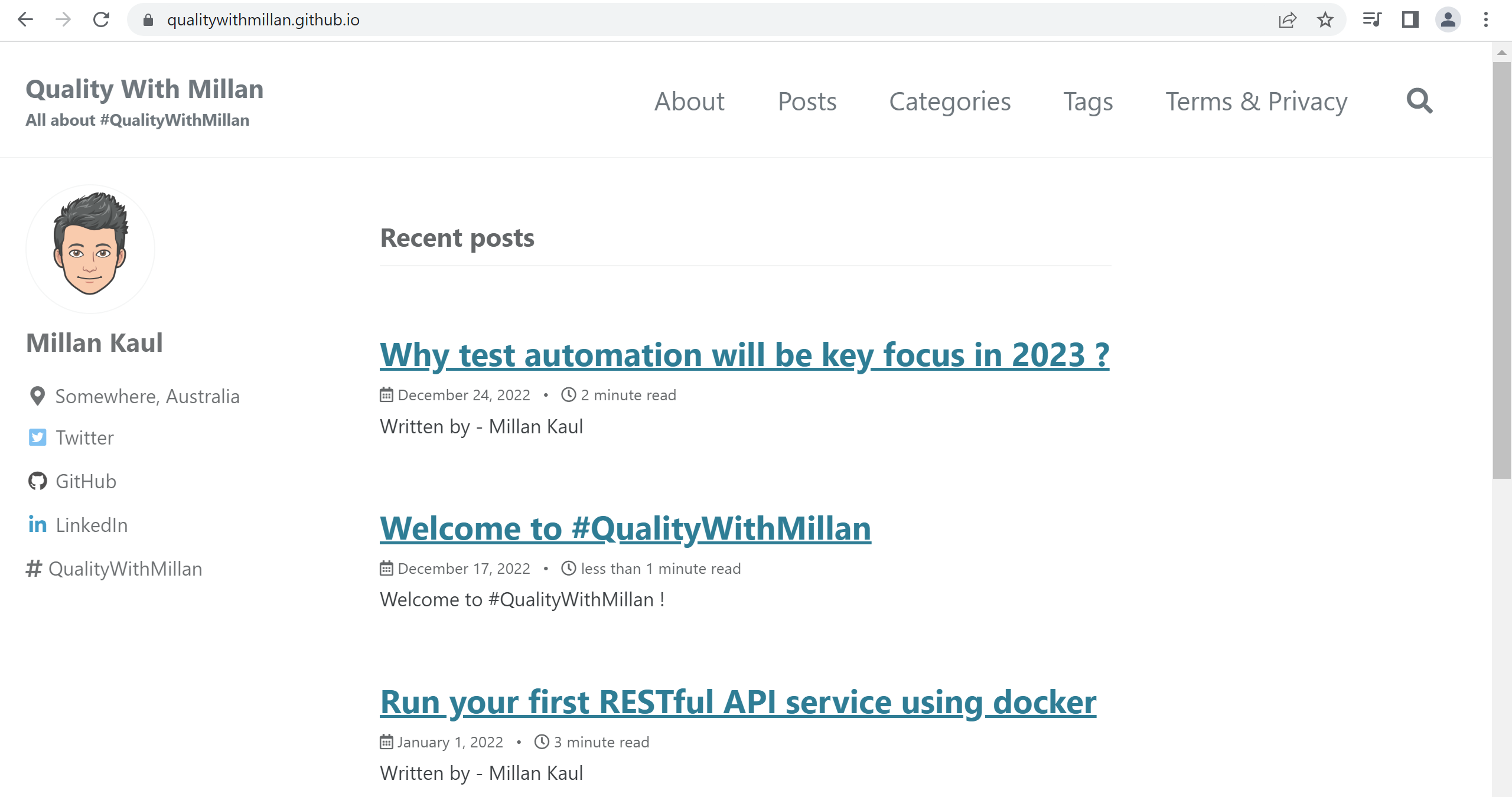Open Chrome three-dot menu
1512x797 pixels.
tap(1485, 20)
